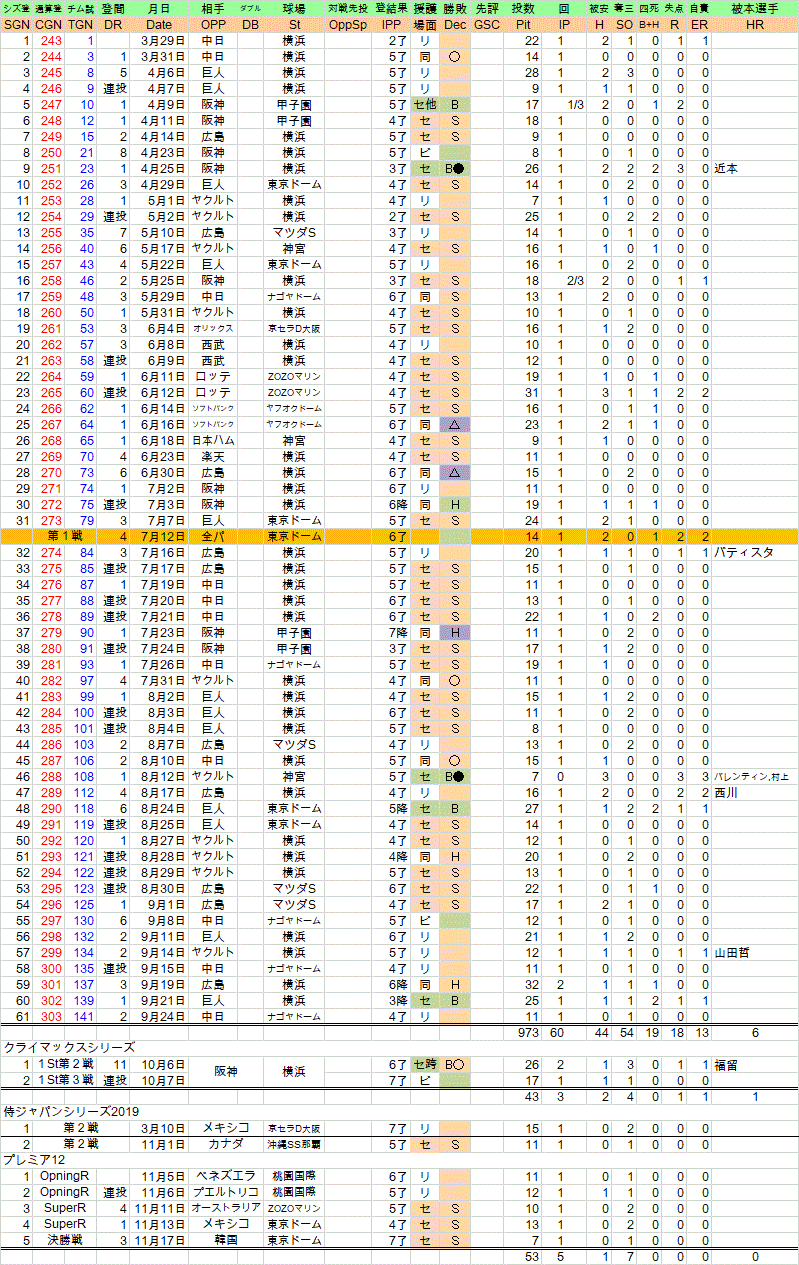Click CGN value 251

coord(47,168)
